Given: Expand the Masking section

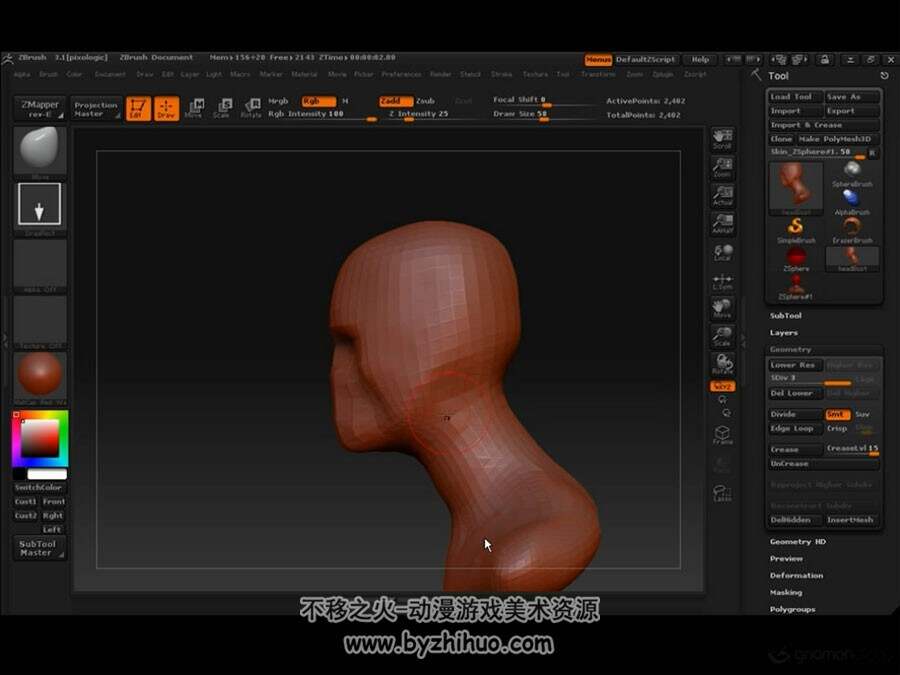Looking at the screenshot, I should [x=786, y=592].
